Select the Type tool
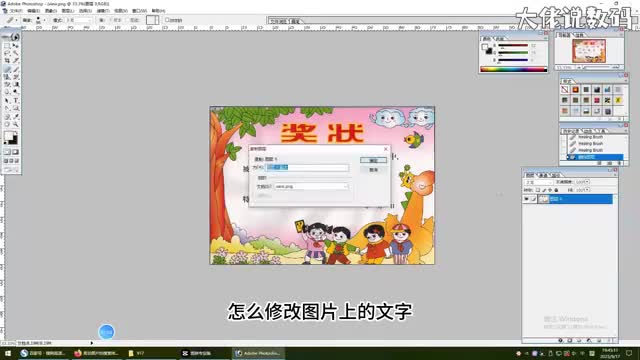 16,100
